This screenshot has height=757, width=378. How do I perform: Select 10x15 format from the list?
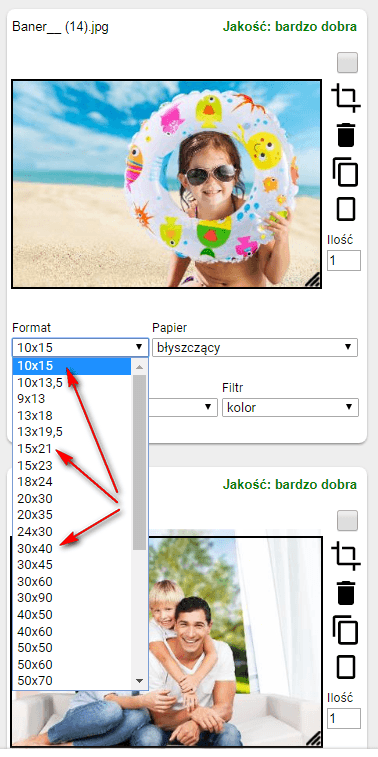(72, 366)
